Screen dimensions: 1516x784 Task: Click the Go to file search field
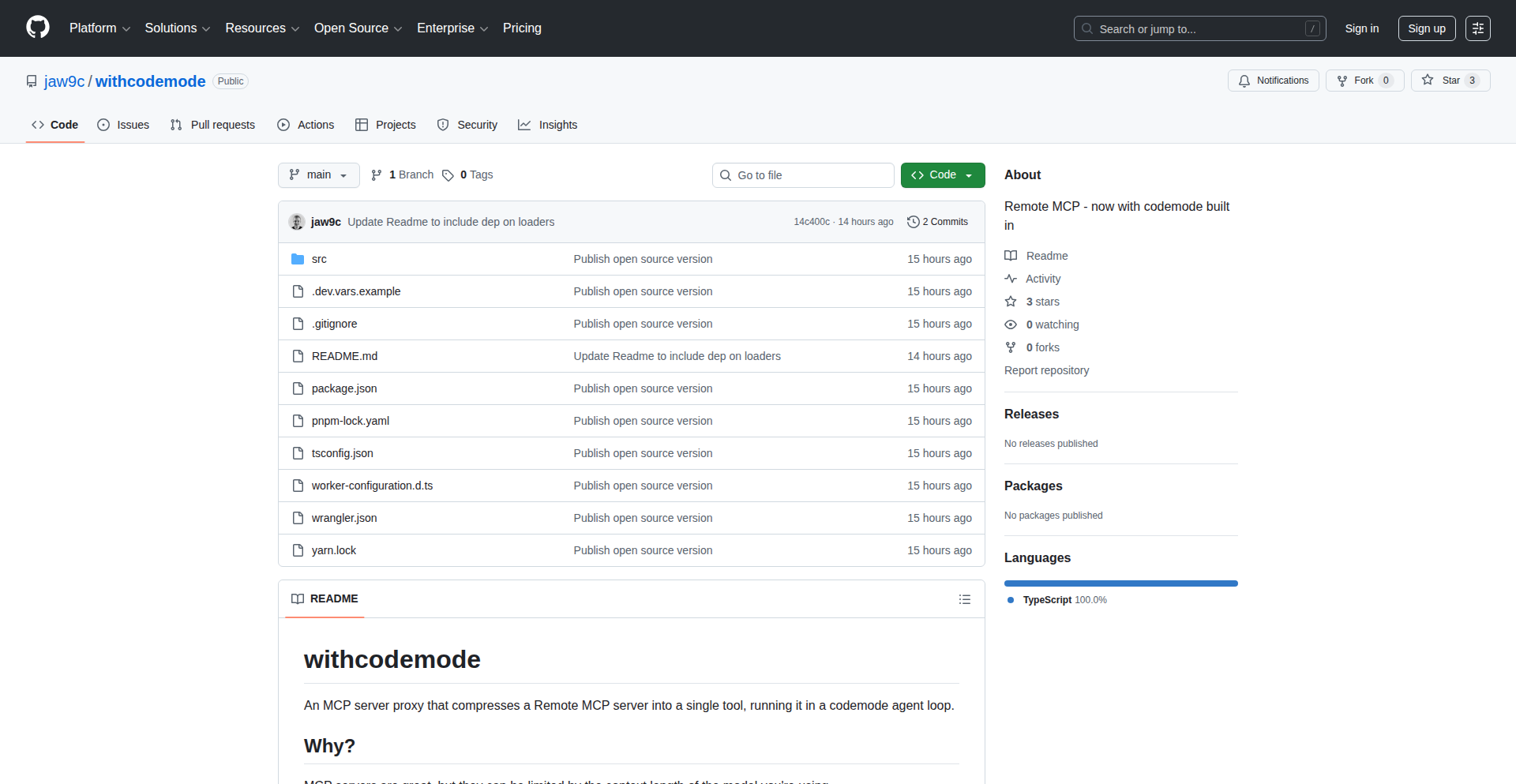pyautogui.click(x=803, y=175)
